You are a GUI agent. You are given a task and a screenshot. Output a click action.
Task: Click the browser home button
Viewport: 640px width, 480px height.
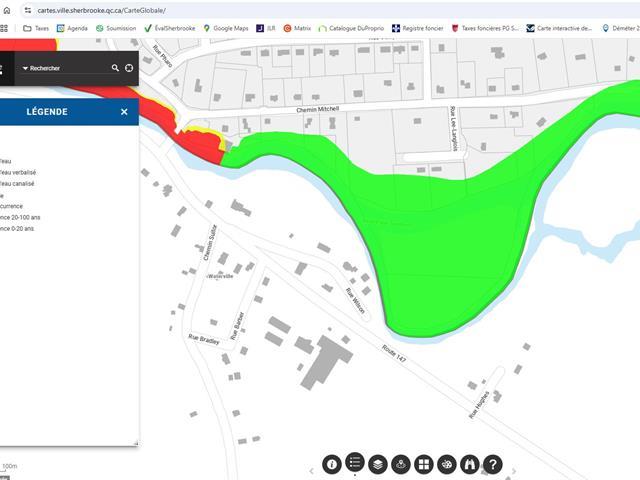[8, 10]
